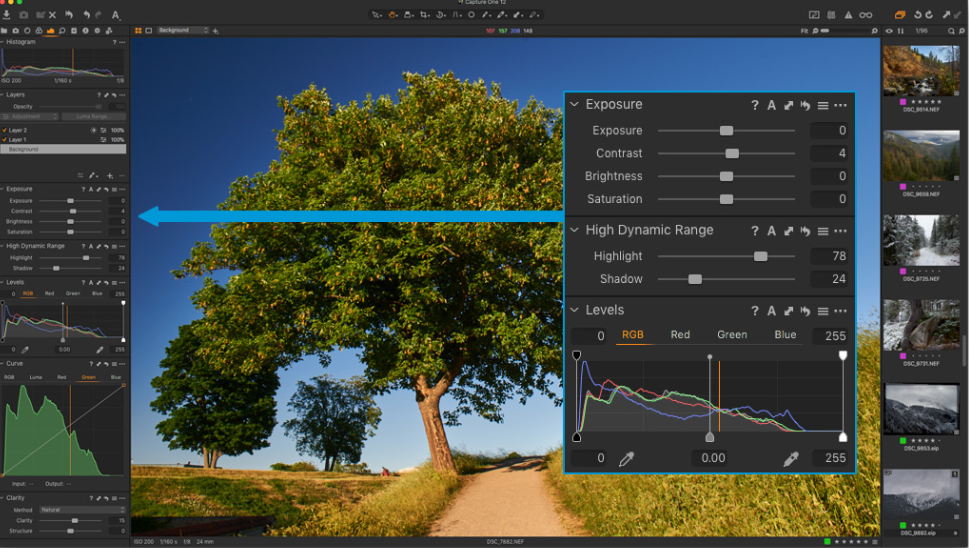969x548 pixels.
Task: Click the Rotate right icon in top toolbar
Action: click(x=929, y=15)
